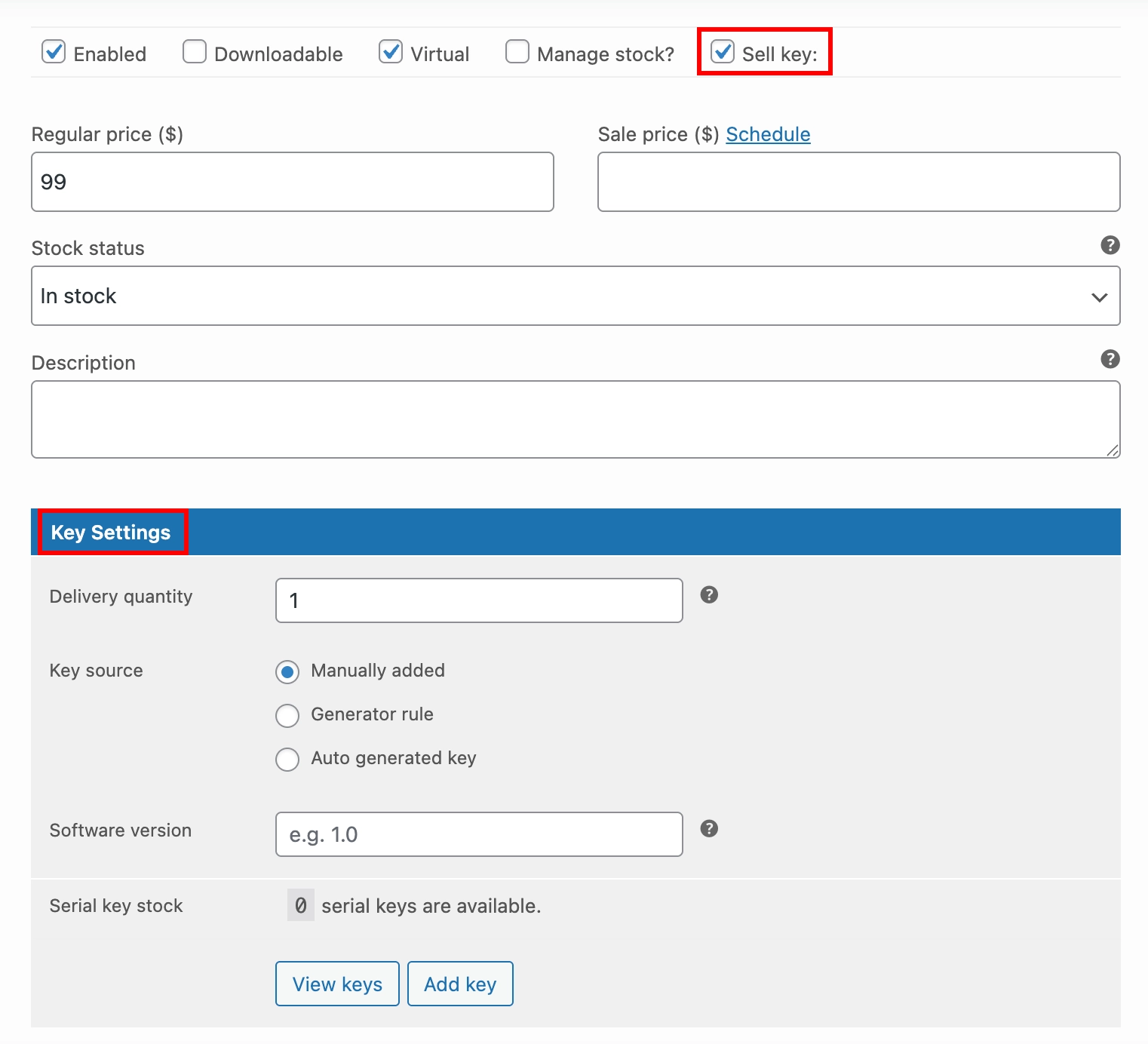Click the Delivery quantity field

(480, 600)
